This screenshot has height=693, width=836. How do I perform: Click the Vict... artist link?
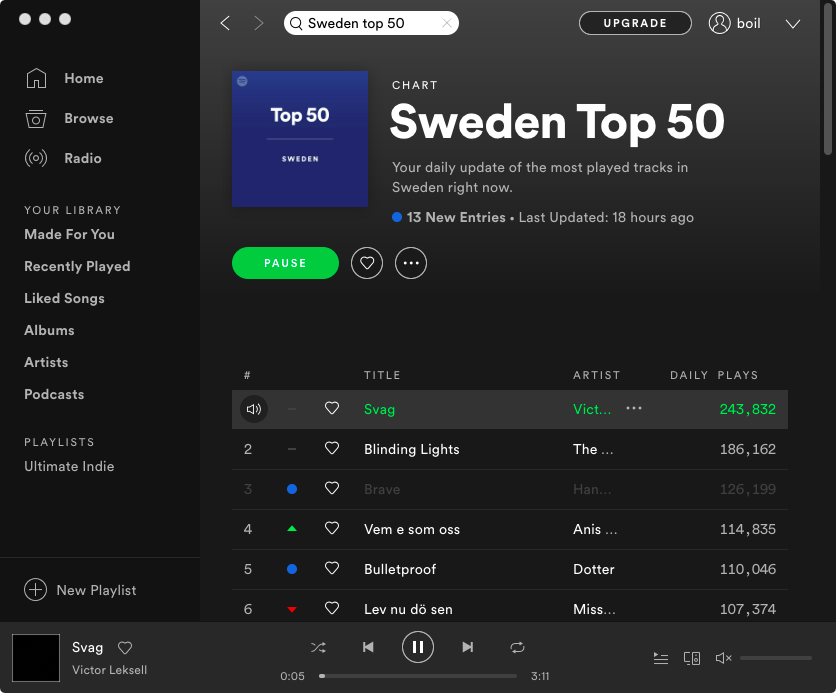click(x=592, y=409)
